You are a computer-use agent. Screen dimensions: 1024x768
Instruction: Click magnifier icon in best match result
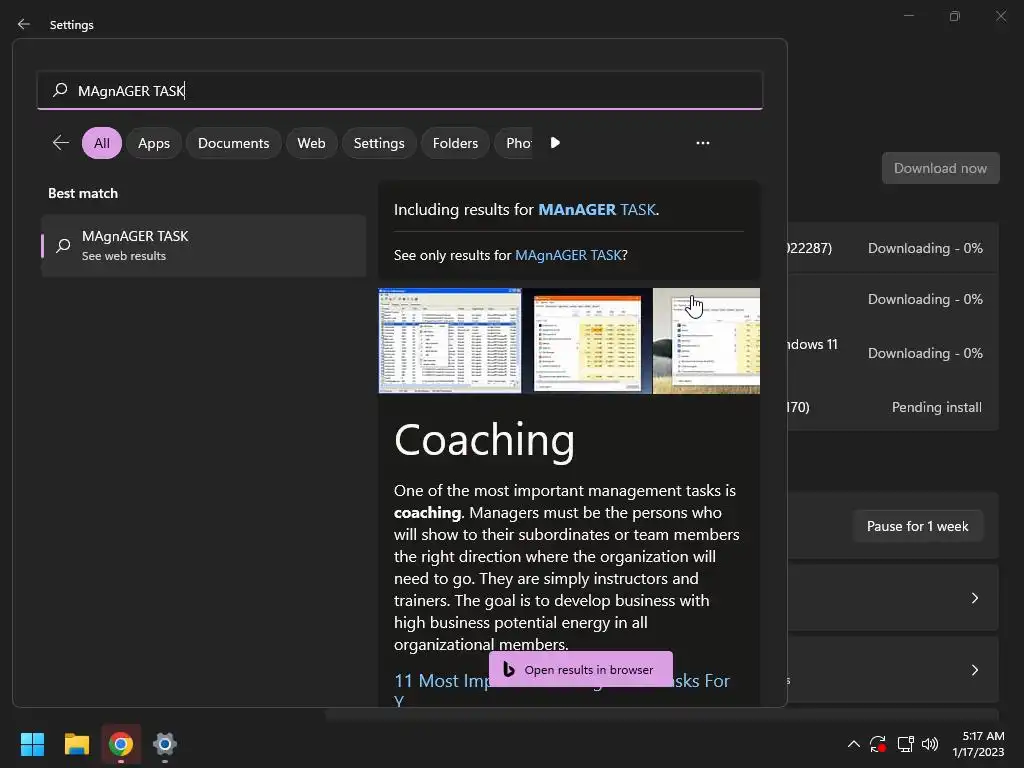[x=63, y=246]
